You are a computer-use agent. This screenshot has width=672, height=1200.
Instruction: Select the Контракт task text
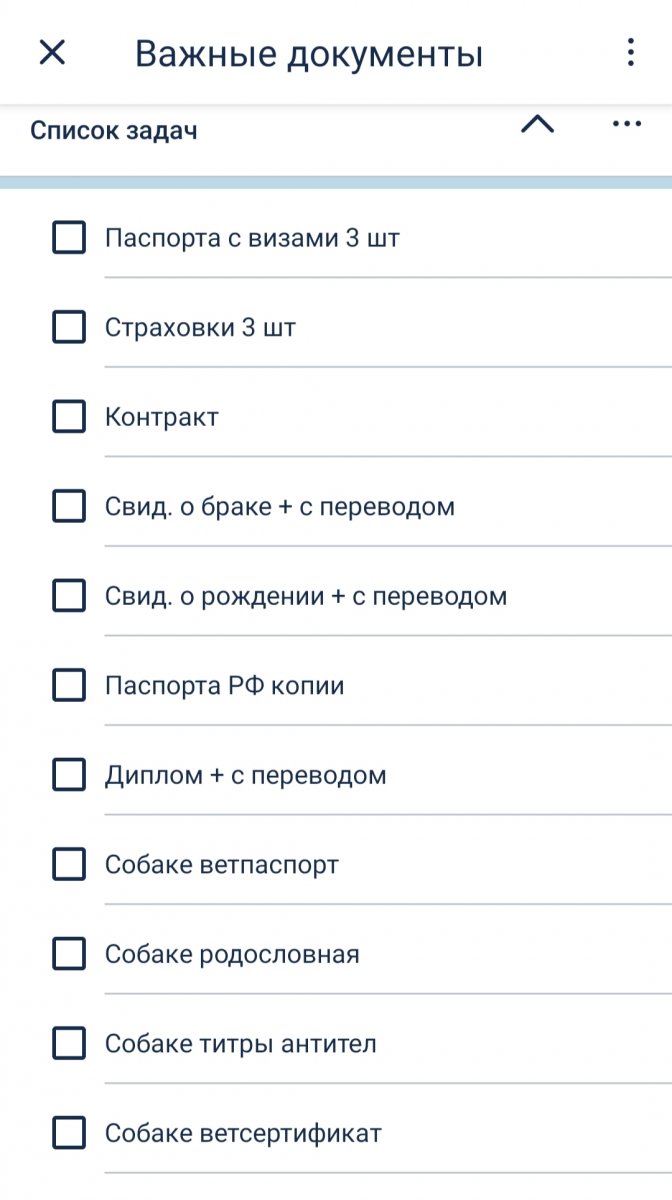(x=162, y=417)
